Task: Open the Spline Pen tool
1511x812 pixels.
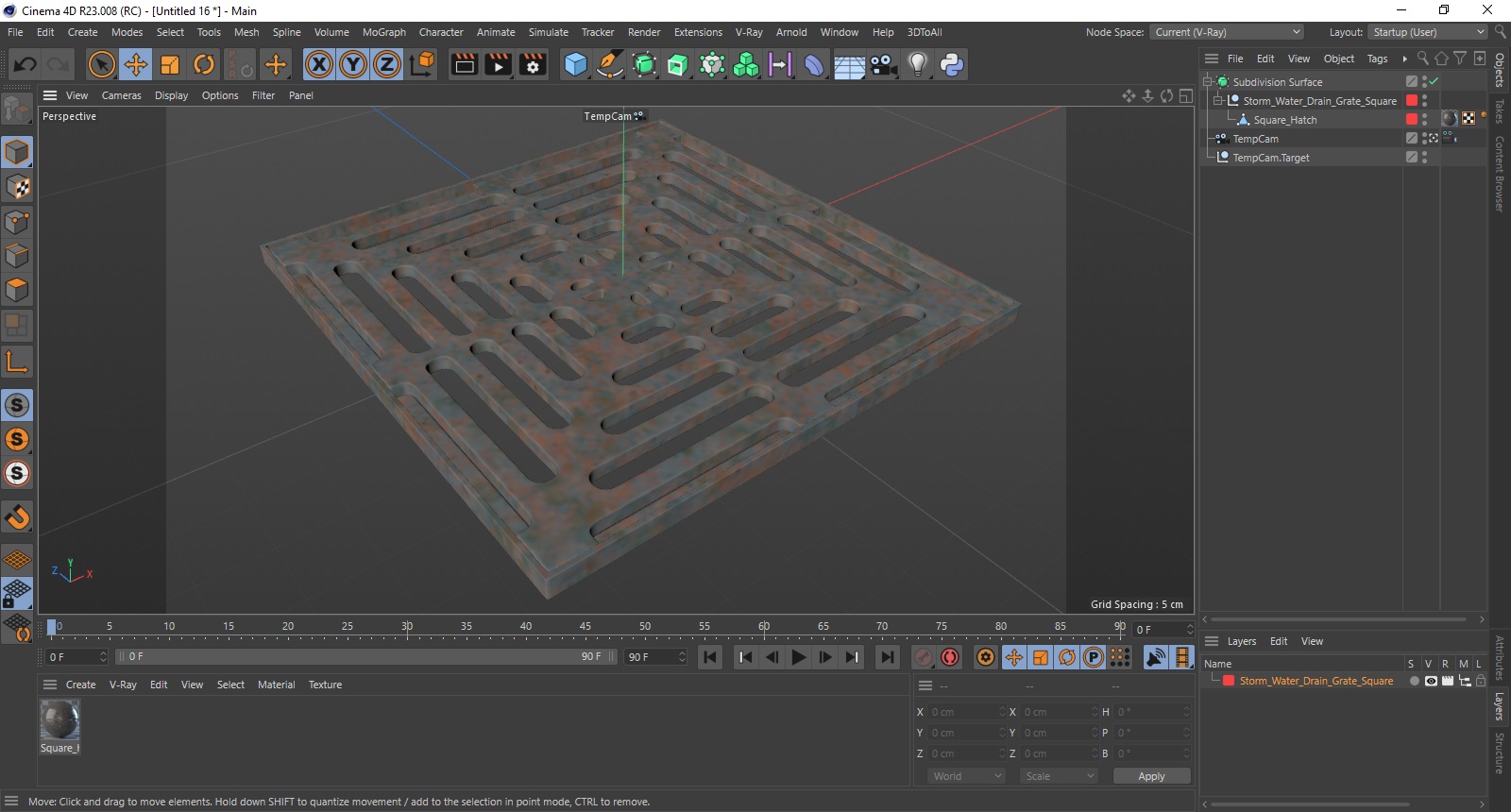Action: [610, 64]
